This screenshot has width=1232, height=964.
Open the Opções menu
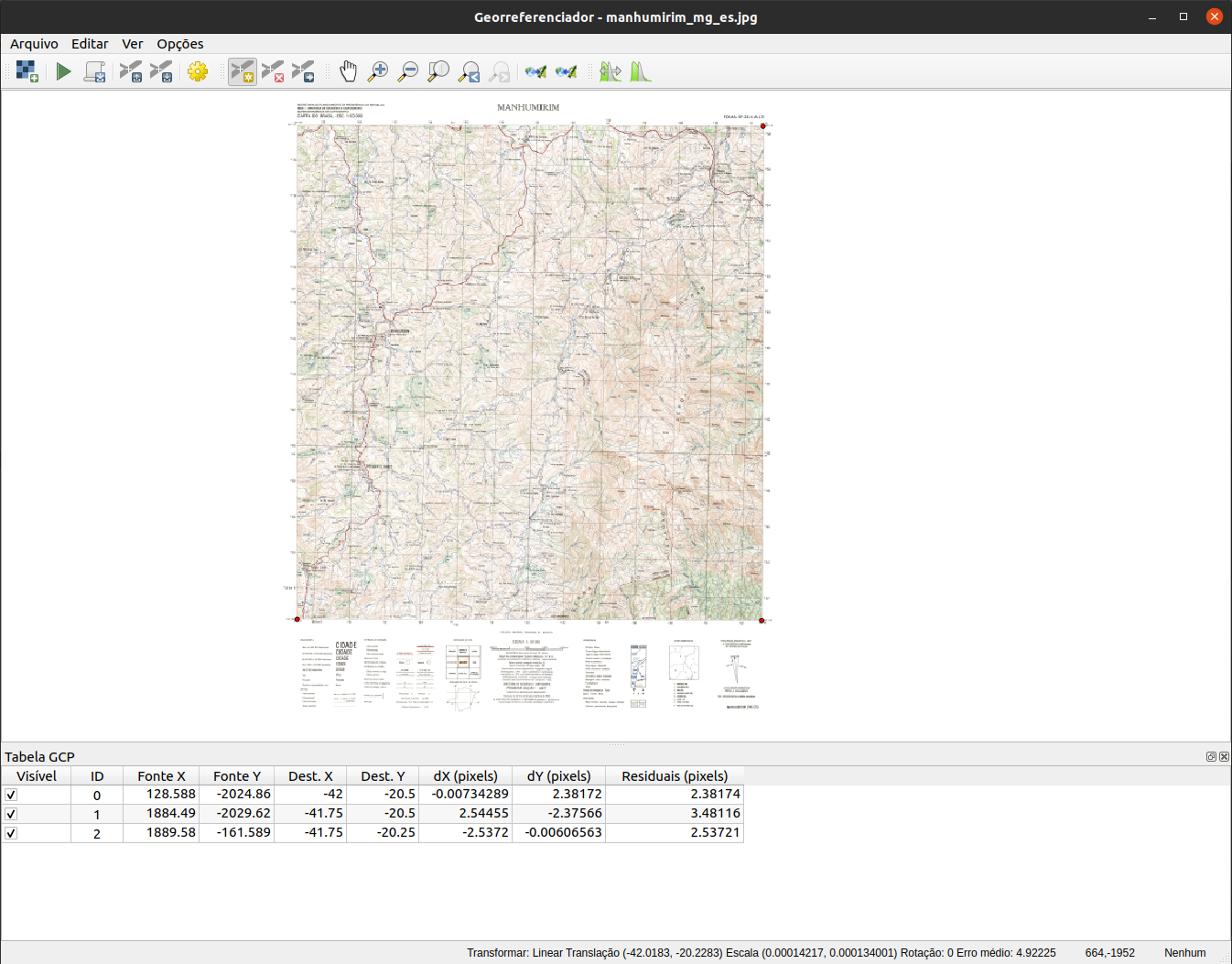[x=180, y=44]
